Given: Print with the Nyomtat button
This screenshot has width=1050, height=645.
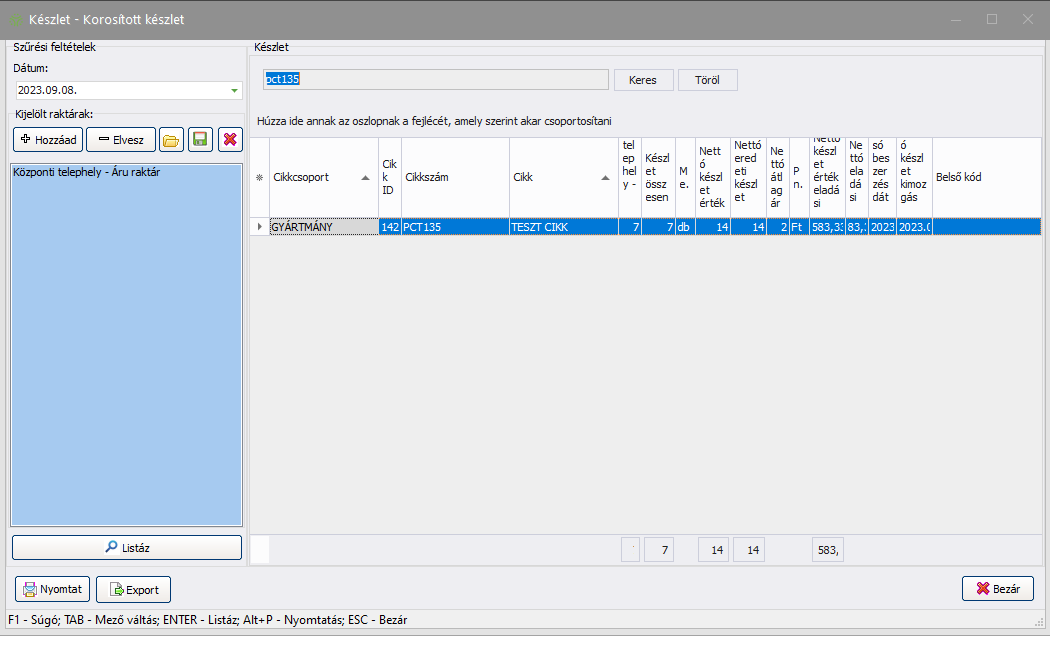Looking at the screenshot, I should point(54,589).
